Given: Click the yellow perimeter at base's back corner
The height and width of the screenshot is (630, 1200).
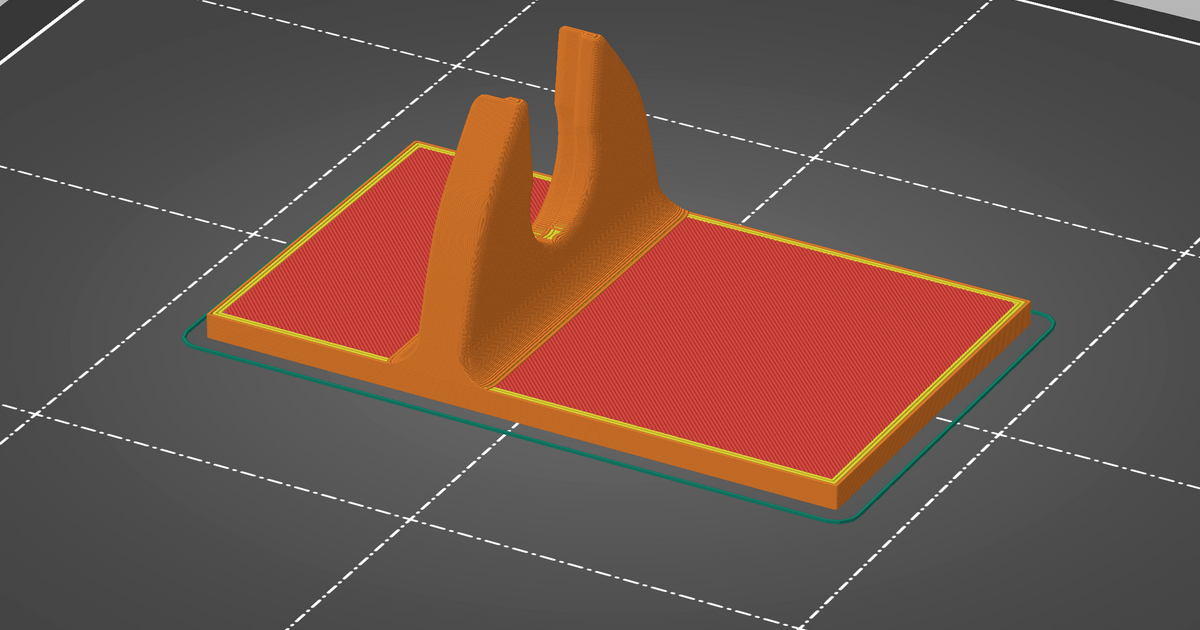Looking at the screenshot, I should [x=418, y=146].
